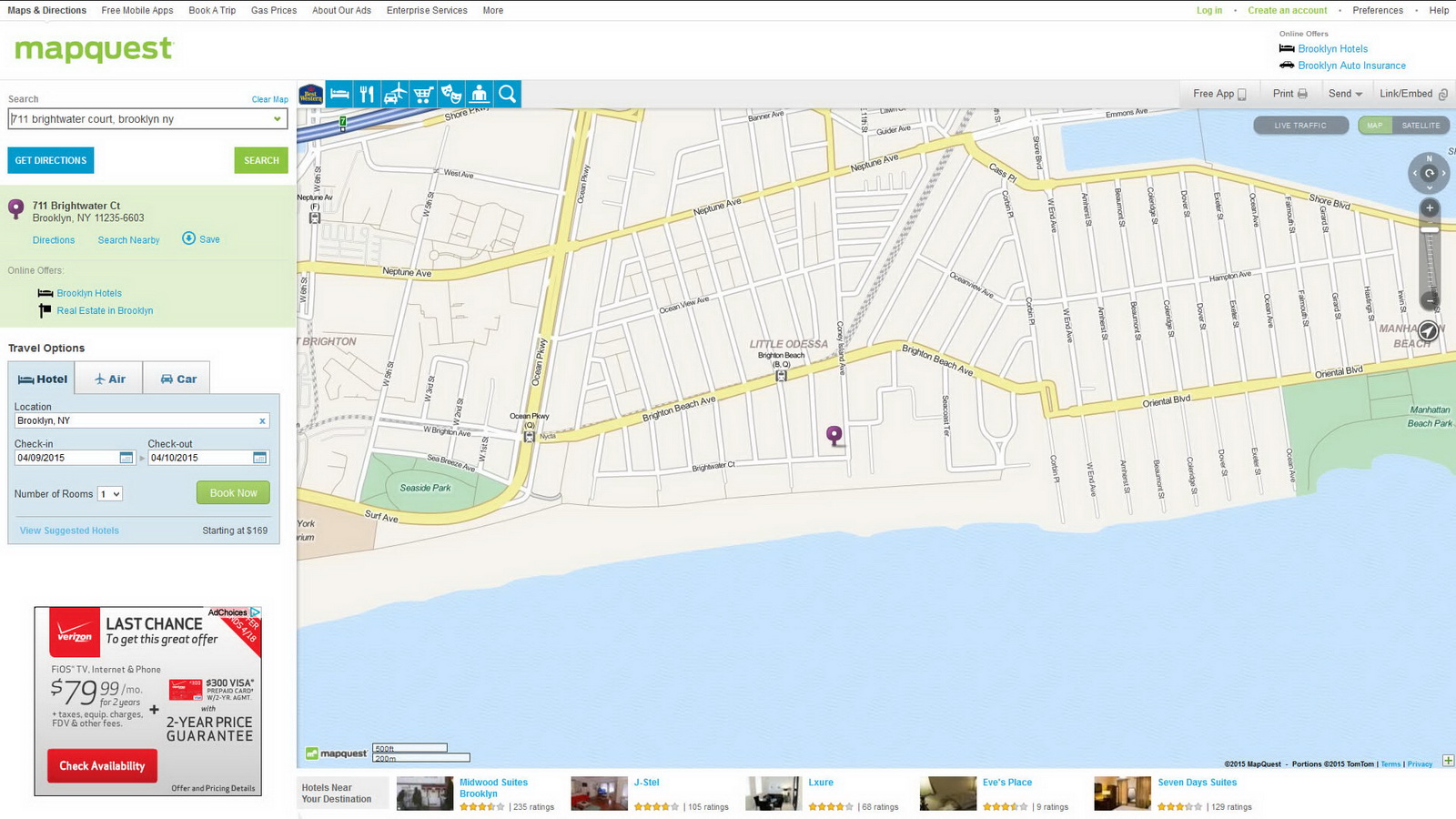1456x819 pixels.
Task: Open the check-out calendar icon
Action: [x=260, y=458]
